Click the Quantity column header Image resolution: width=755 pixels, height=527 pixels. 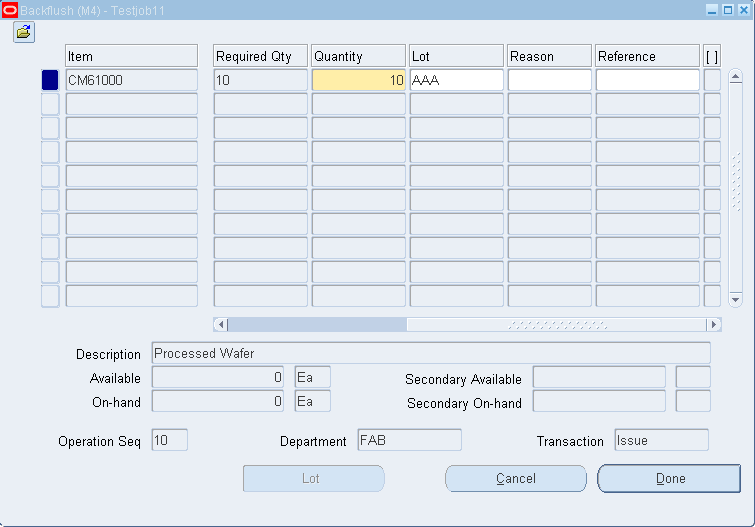359,56
